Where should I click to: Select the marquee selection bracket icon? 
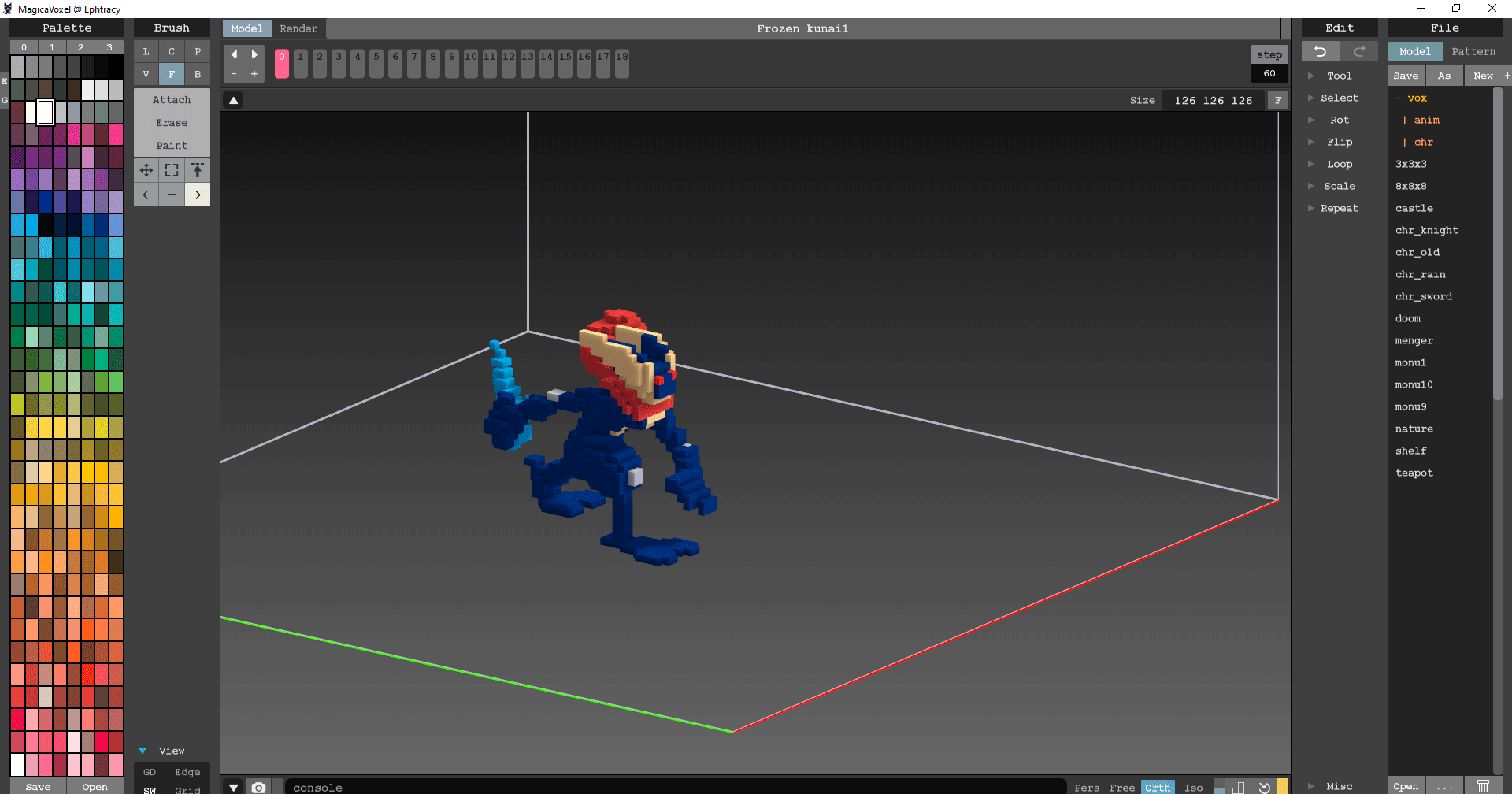click(x=172, y=170)
